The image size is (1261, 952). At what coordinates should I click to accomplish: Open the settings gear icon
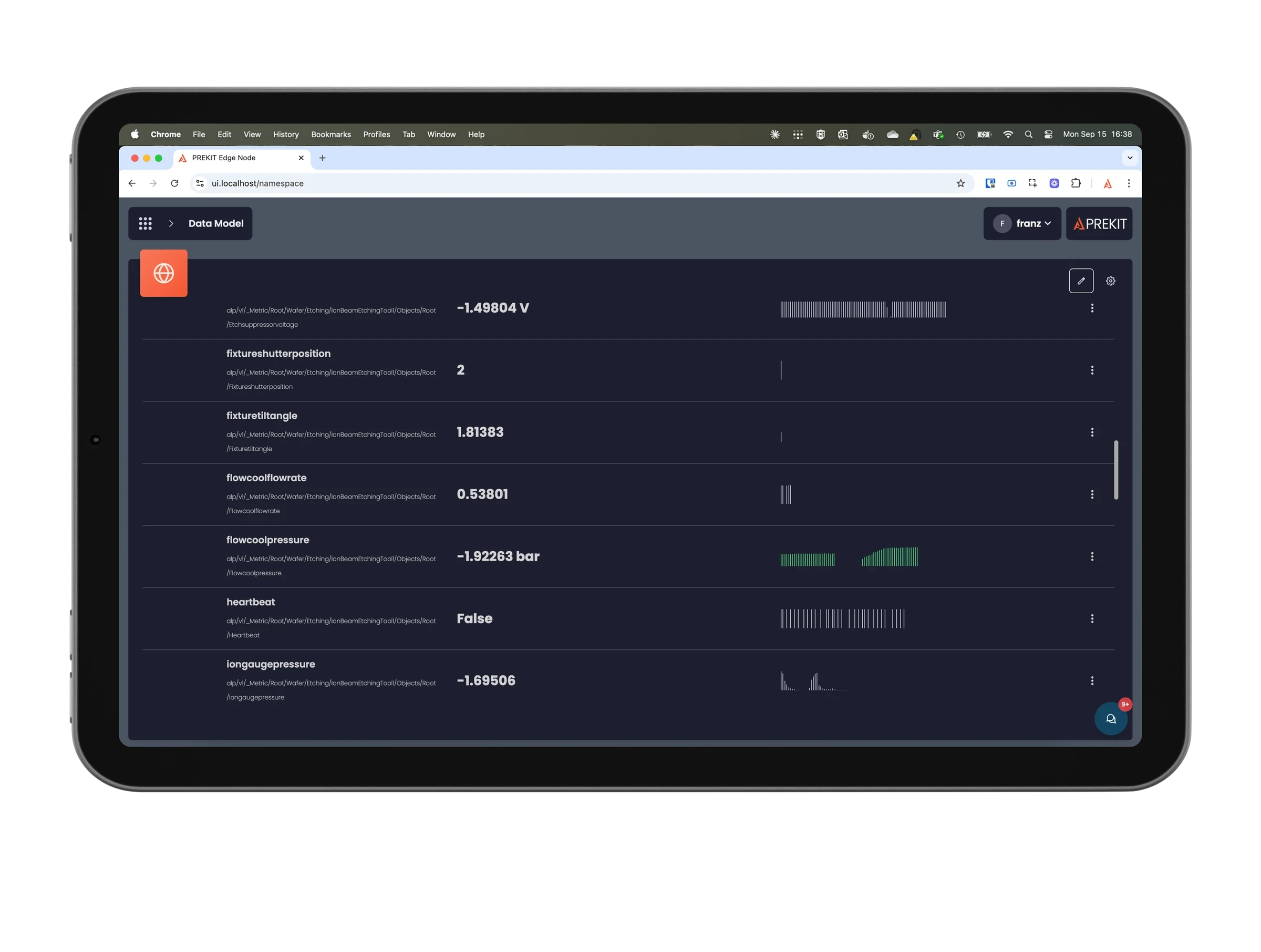click(1111, 281)
